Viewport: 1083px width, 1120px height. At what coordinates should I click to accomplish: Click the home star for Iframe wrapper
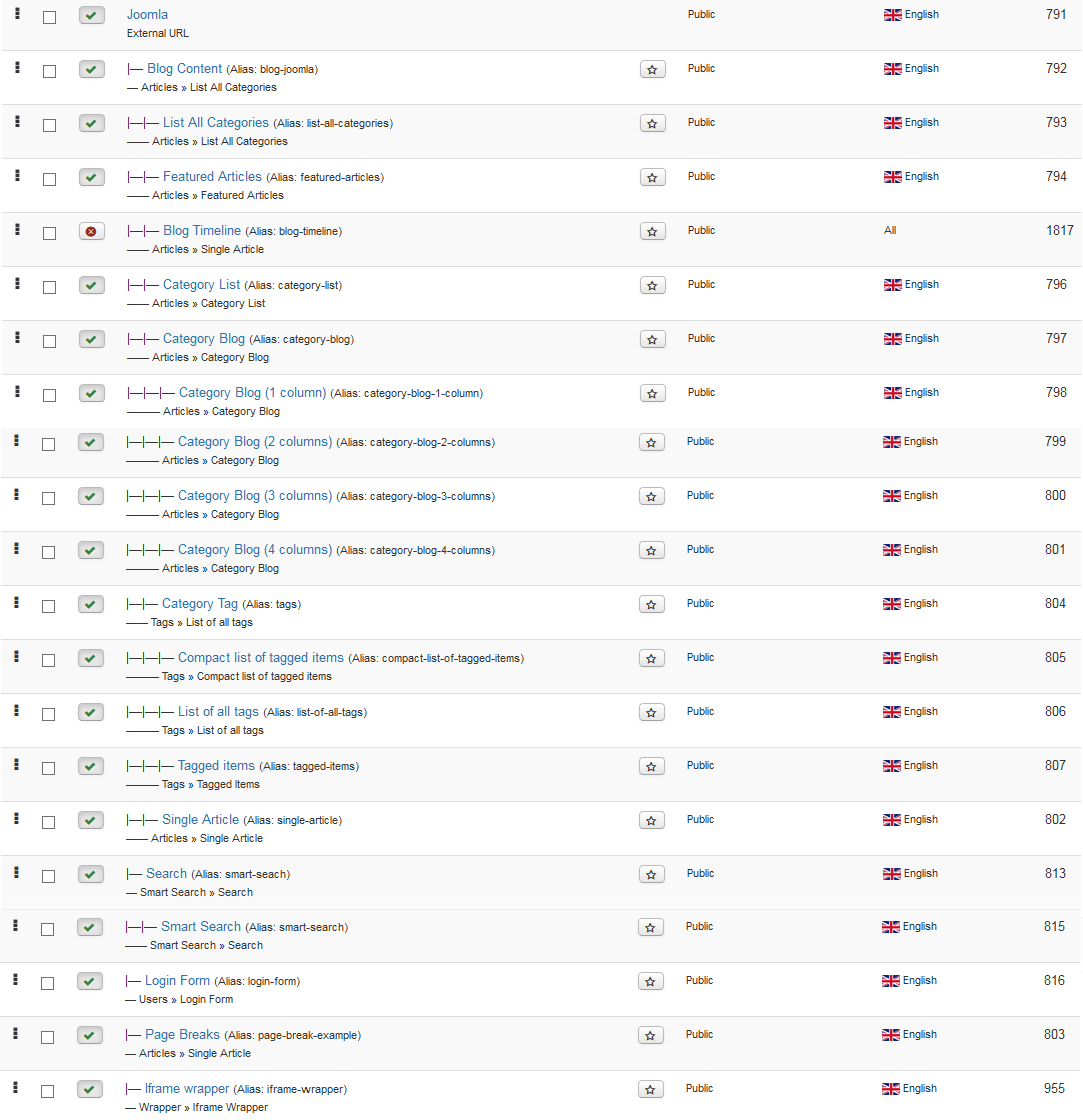click(x=650, y=1089)
